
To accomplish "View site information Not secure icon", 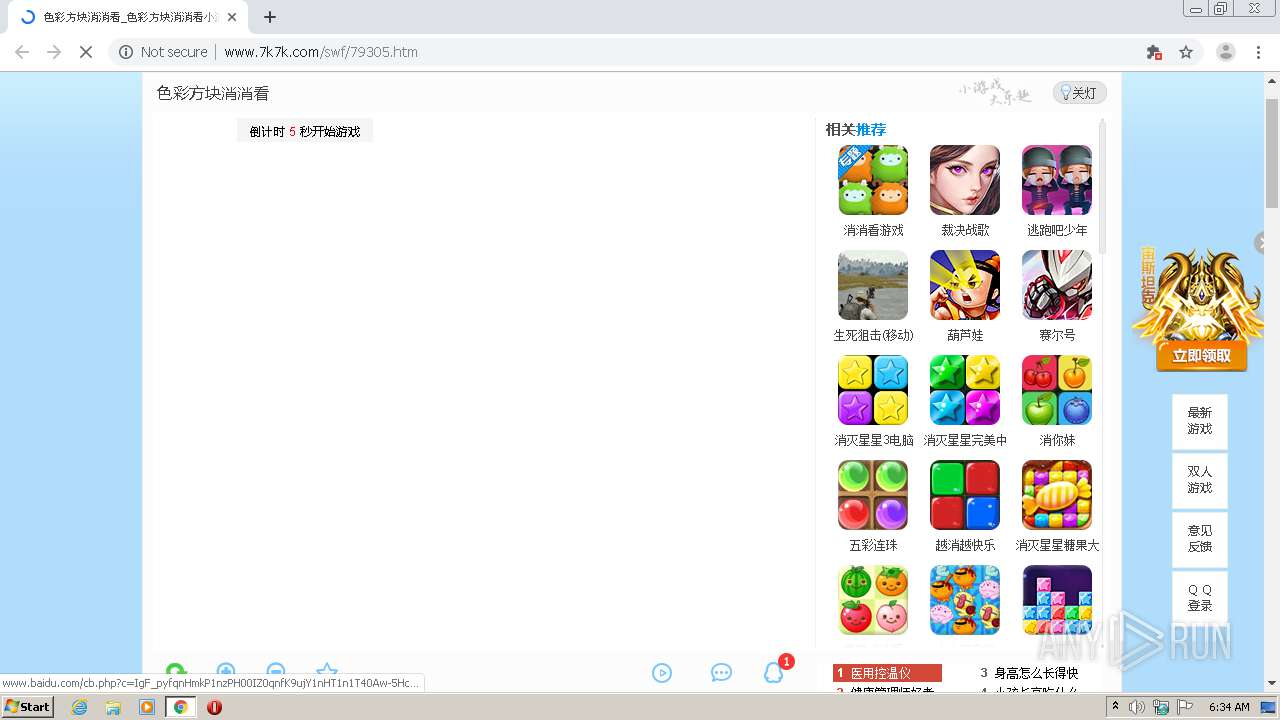I will 126,52.
